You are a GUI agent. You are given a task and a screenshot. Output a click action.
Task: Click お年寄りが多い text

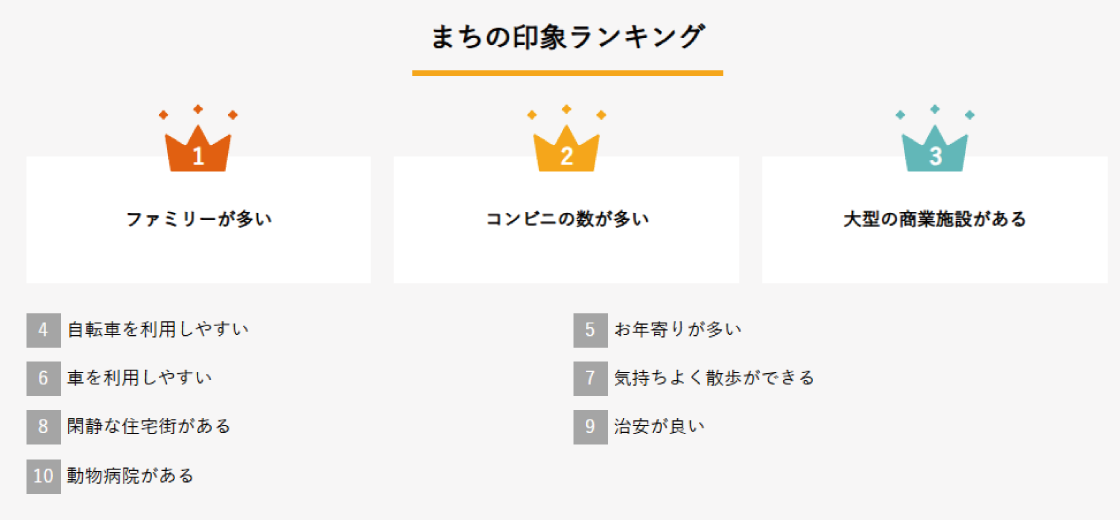click(x=677, y=329)
